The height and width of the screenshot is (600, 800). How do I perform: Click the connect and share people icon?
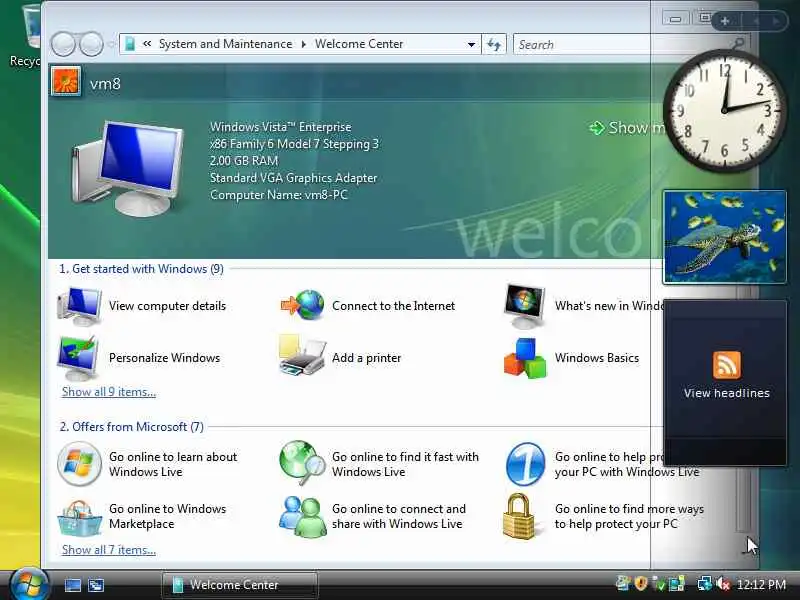click(x=302, y=517)
